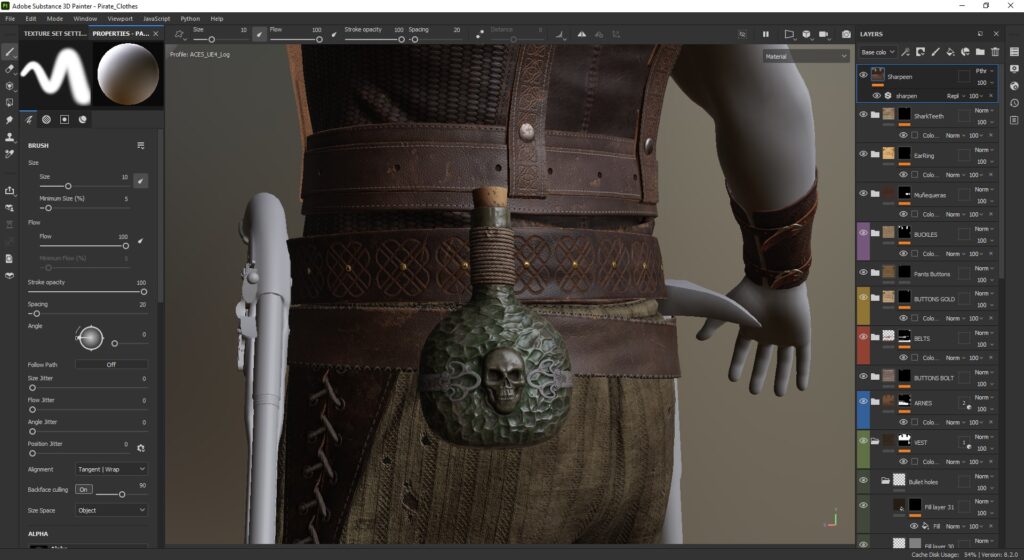Image resolution: width=1024 pixels, height=560 pixels.
Task: Select the Smudge tool
Action: pos(9,119)
